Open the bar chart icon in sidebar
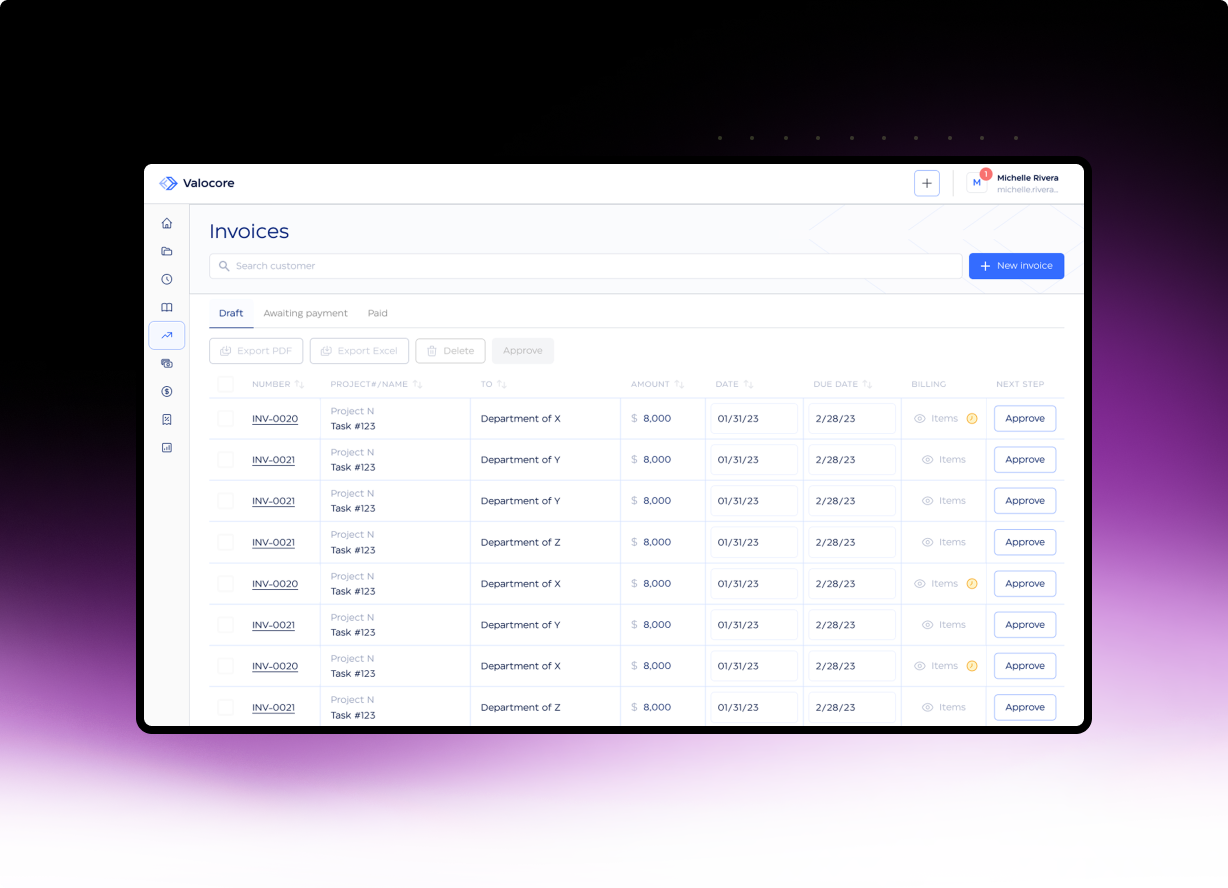 [167, 447]
